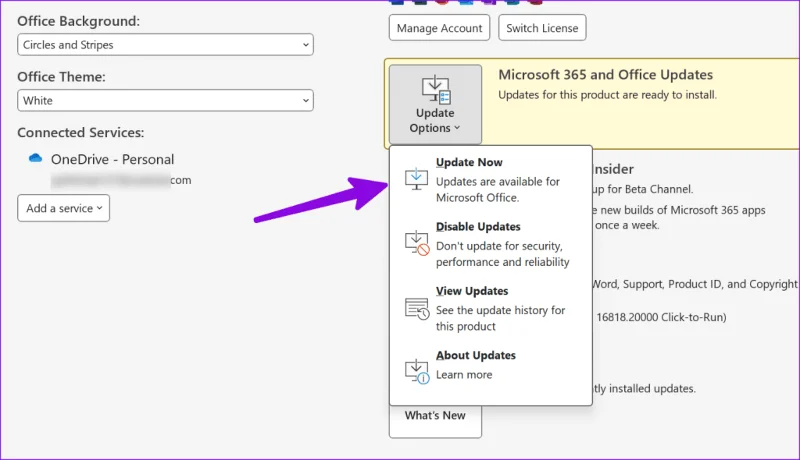
Task: Select Update Now from the menu
Action: tap(491, 180)
